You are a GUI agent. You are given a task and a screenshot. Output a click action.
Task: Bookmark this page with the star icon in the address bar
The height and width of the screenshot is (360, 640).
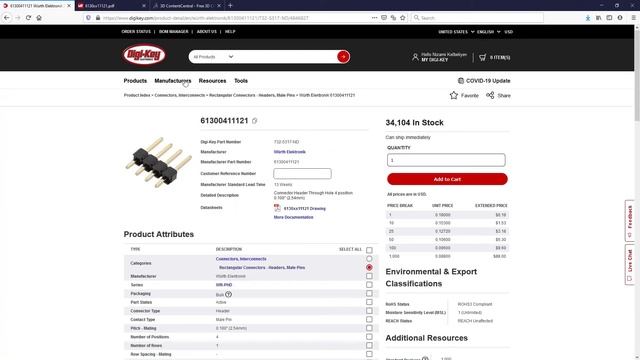tap(403, 18)
